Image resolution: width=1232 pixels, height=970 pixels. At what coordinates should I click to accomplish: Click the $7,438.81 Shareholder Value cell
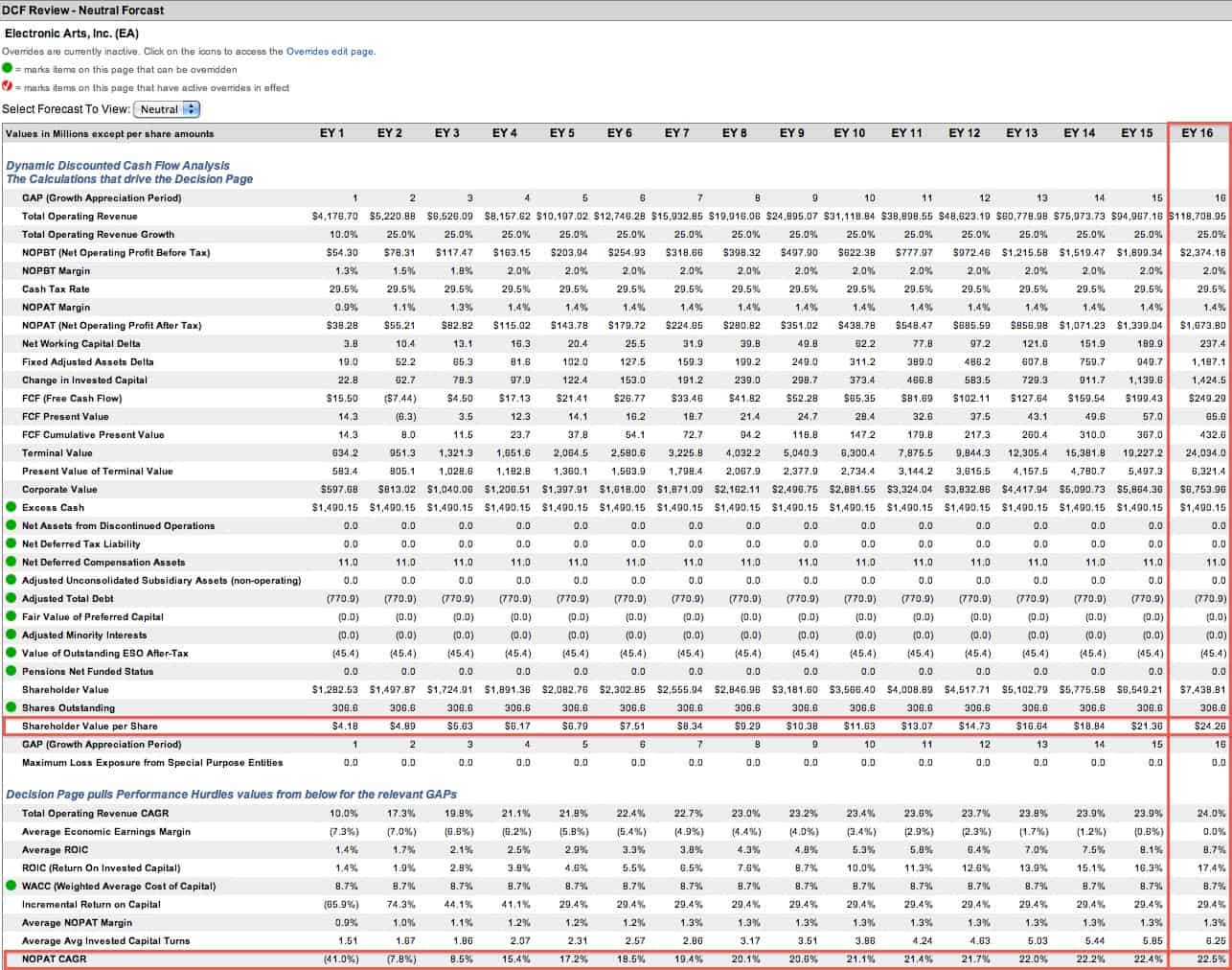pos(1203,689)
